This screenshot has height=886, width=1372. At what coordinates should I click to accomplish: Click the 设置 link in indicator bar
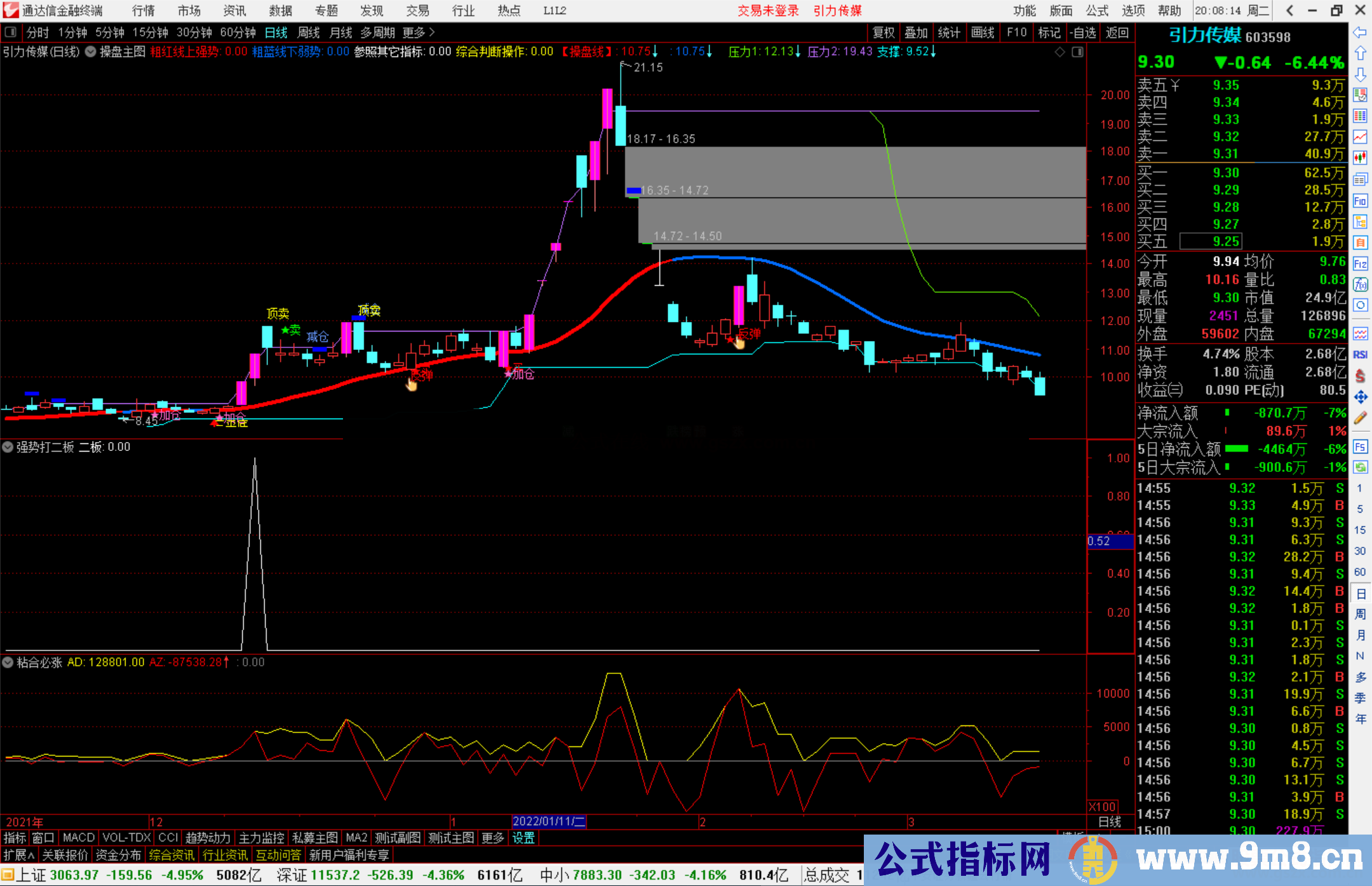(523, 838)
